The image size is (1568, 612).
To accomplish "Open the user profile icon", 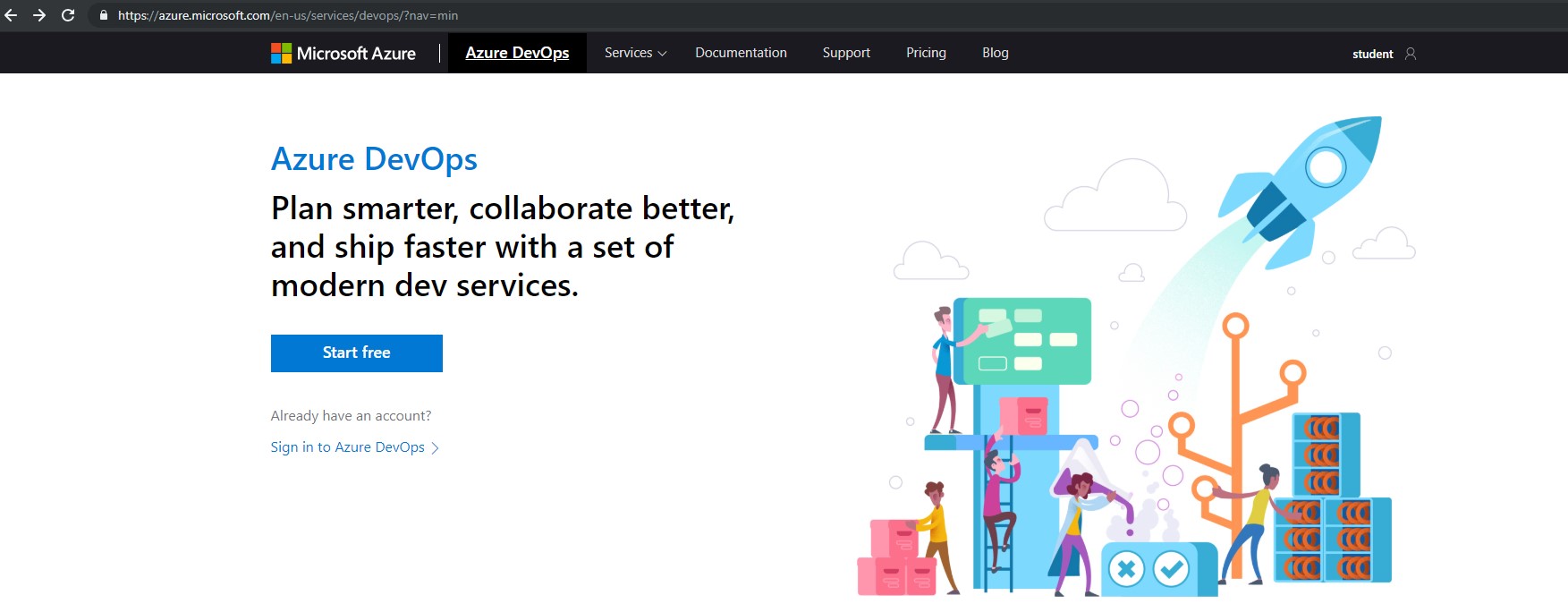I will coord(1411,54).
